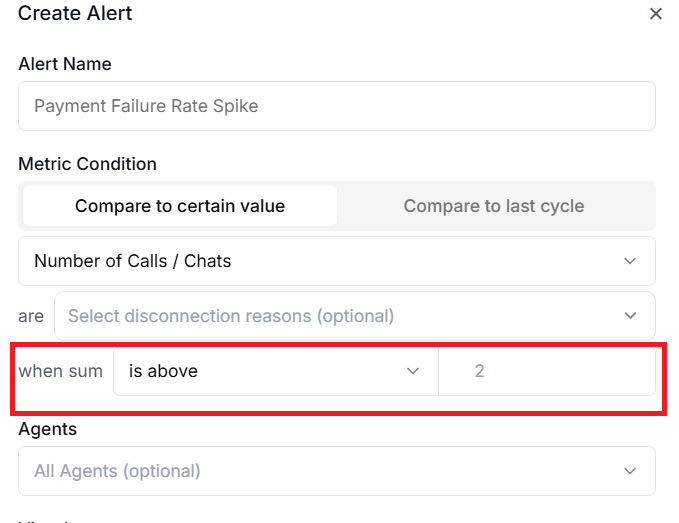The image size is (679, 523).
Task: Click the "Metric Condition" label
Action: (88, 164)
